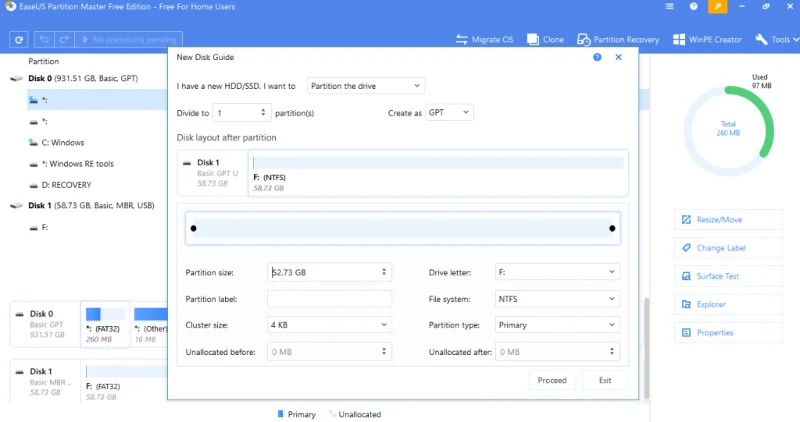Click the help question mark in the title bar

693,7
